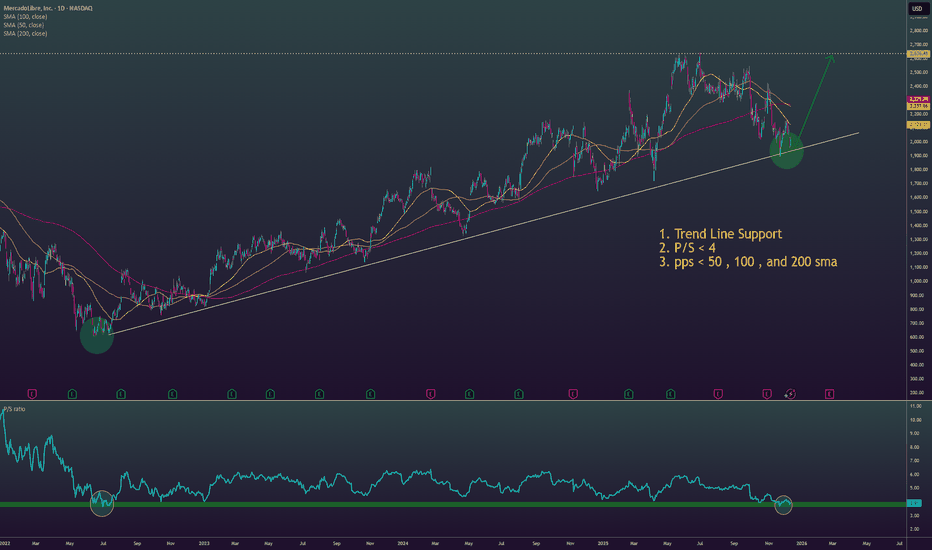
Task: Select green circle at the trend line's start
Action: tap(97, 335)
